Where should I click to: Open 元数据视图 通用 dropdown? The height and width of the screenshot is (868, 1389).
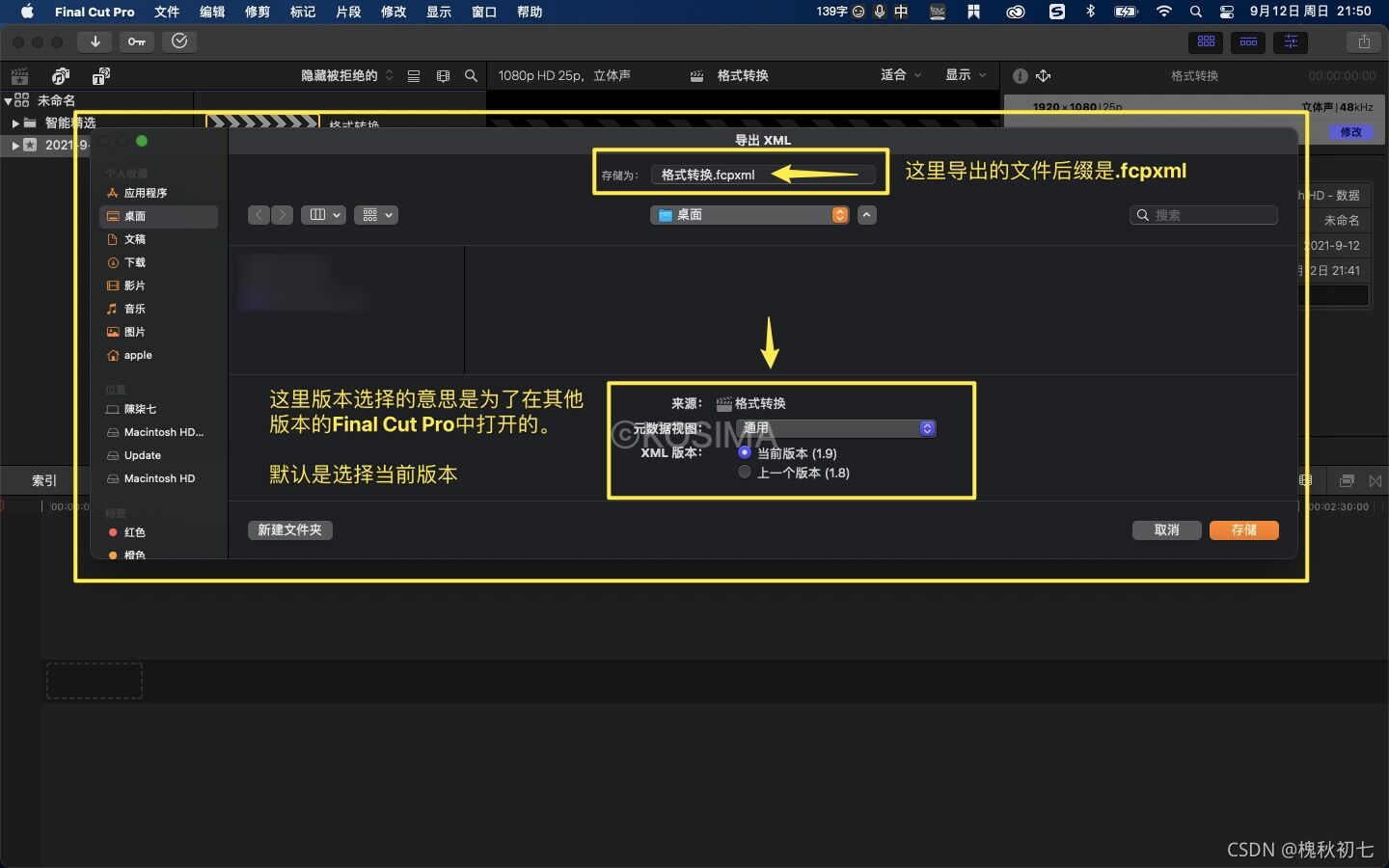(x=835, y=428)
